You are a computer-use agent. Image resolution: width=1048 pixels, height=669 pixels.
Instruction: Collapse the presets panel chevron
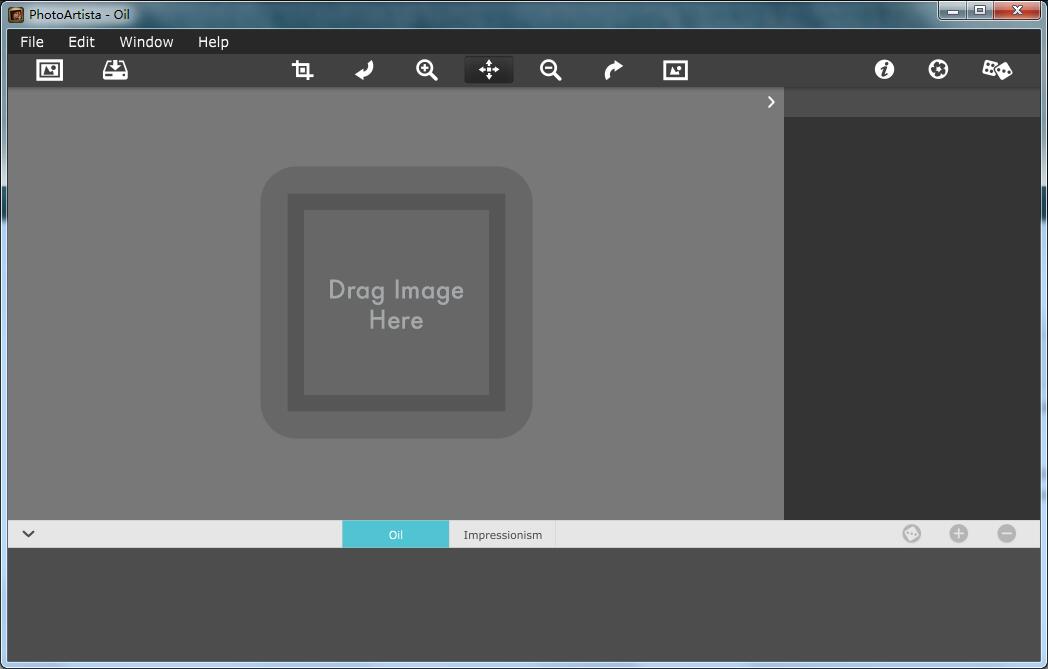28,534
